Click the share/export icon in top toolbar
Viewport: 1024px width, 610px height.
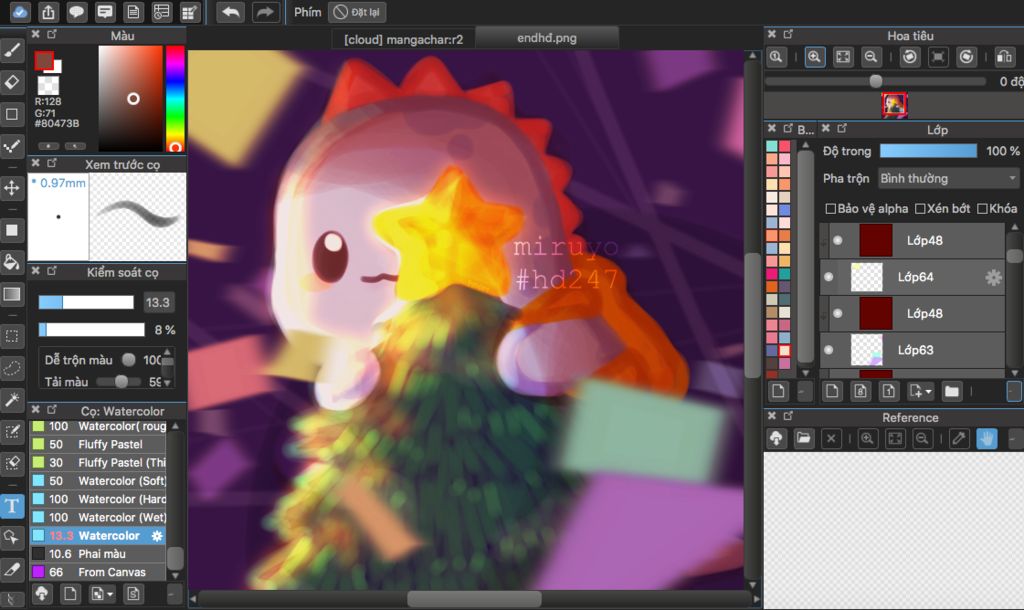coord(48,12)
